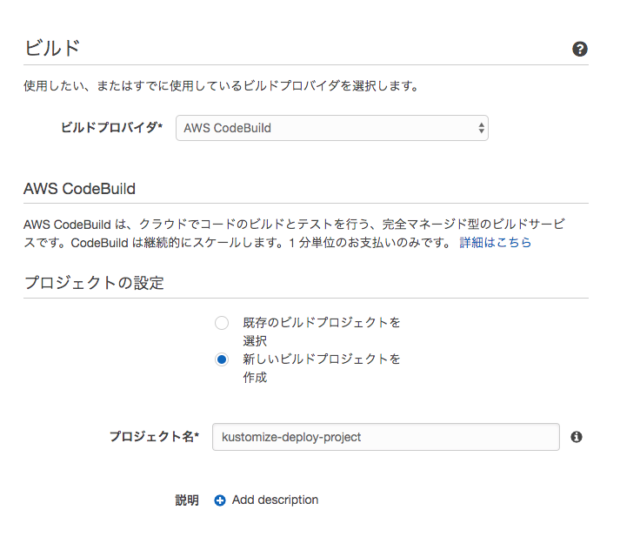Click the blue plus icon for description
The width and height of the screenshot is (640, 537).
pyautogui.click(x=220, y=500)
